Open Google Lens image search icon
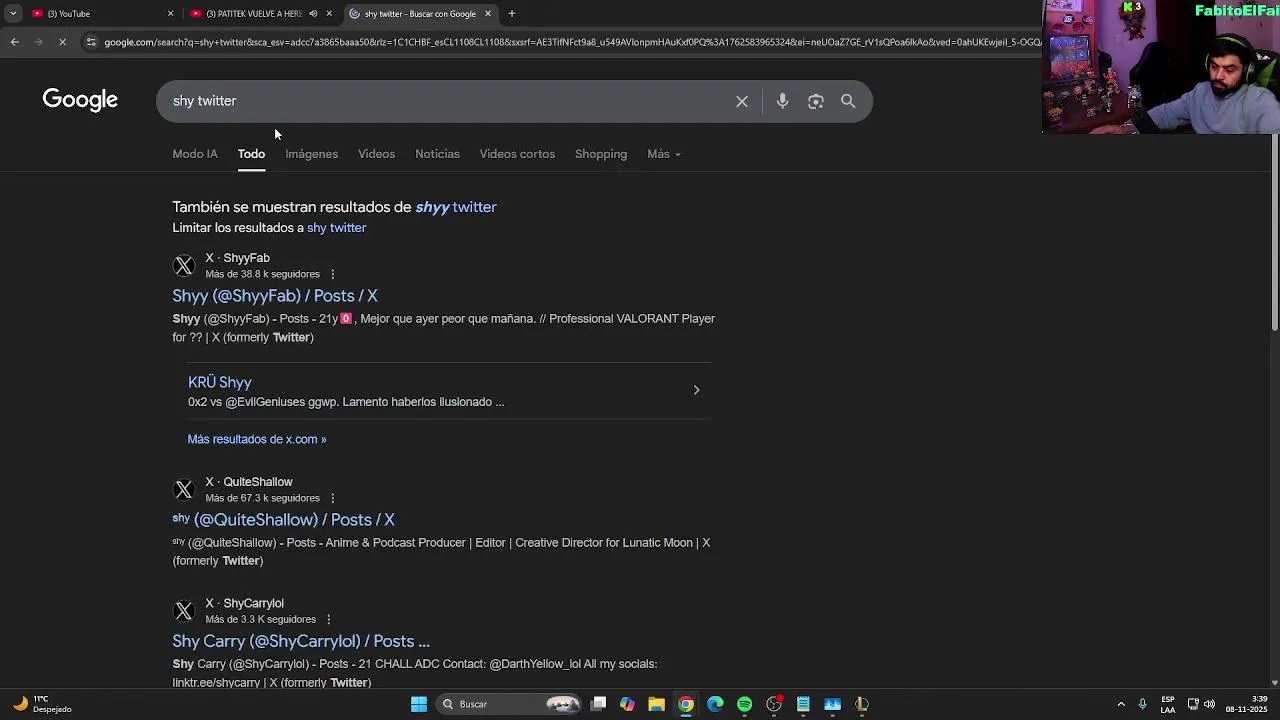The height and width of the screenshot is (720, 1280). pos(816,101)
